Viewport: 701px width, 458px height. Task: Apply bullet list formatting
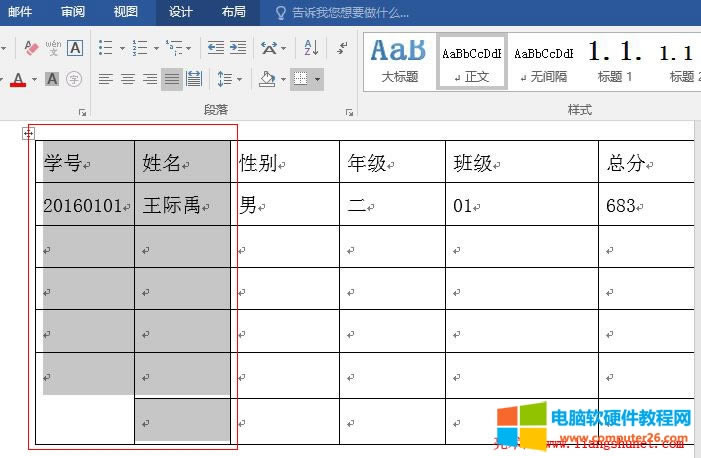pos(106,47)
